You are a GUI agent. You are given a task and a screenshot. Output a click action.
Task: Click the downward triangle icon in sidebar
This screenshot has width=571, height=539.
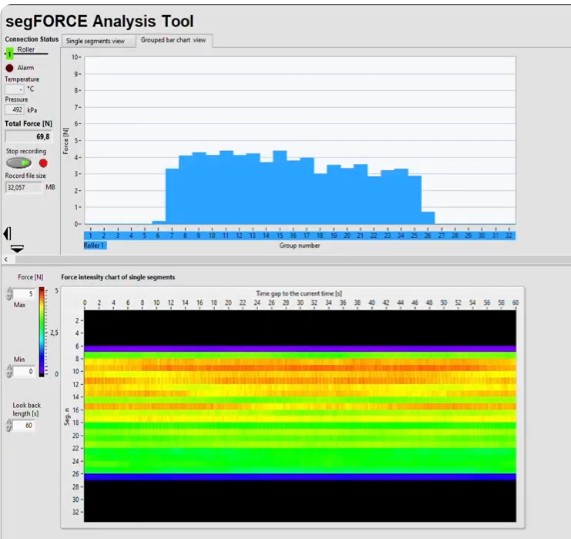pyautogui.click(x=17, y=249)
